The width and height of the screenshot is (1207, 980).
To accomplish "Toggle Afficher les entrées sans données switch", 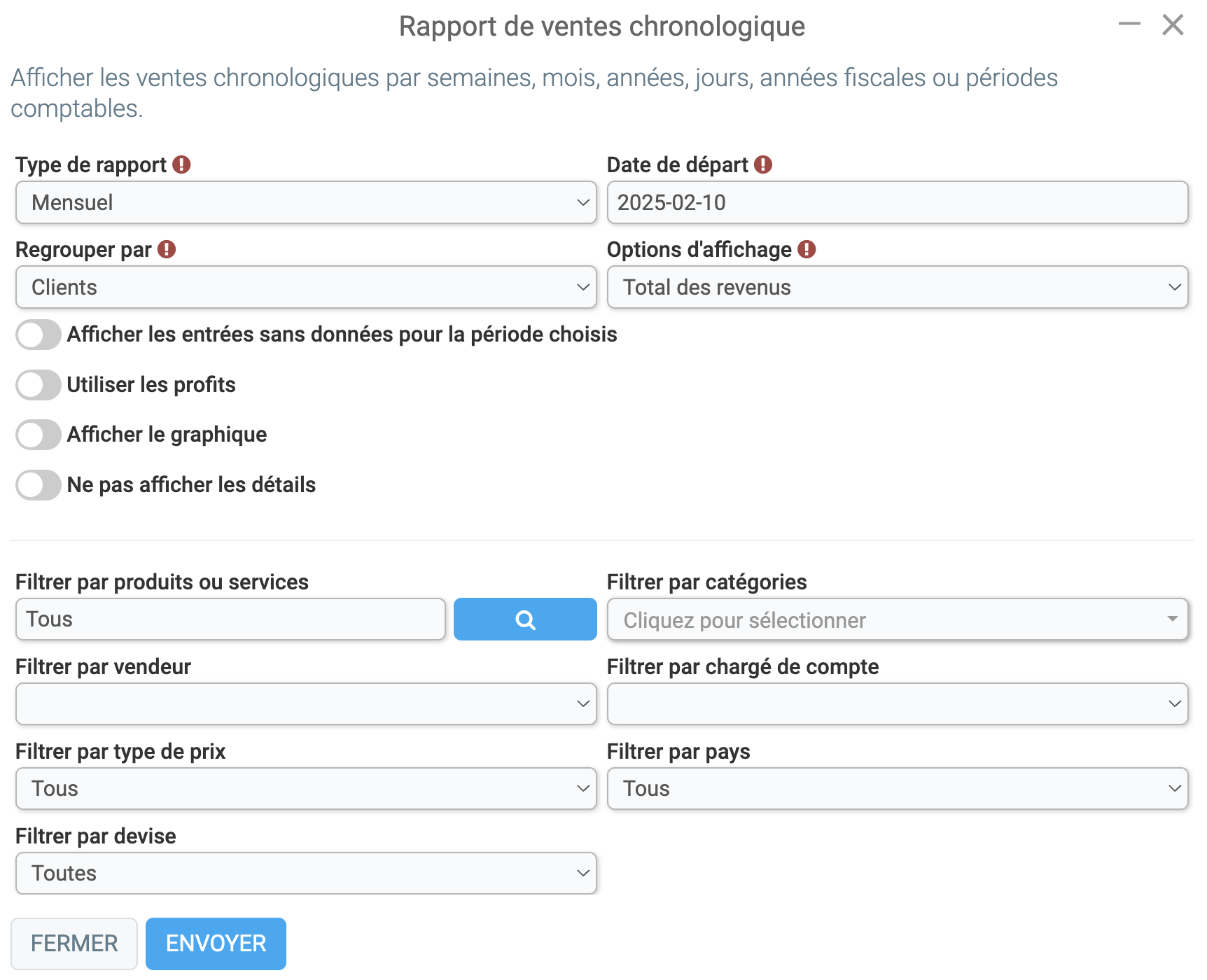I will coord(39,335).
